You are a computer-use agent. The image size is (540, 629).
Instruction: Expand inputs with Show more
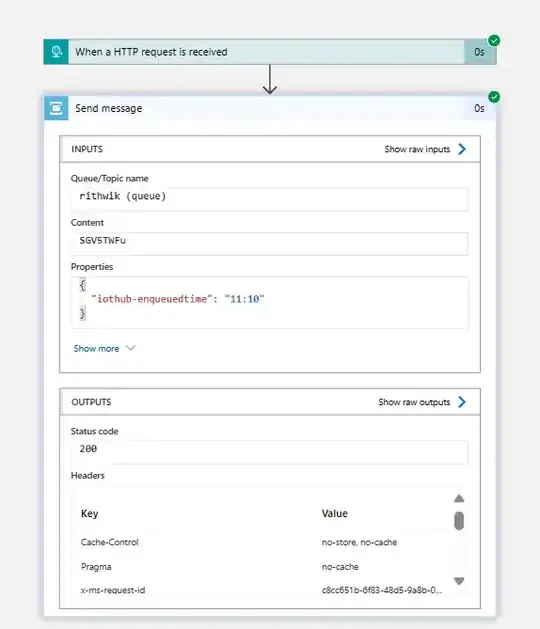click(x=96, y=349)
